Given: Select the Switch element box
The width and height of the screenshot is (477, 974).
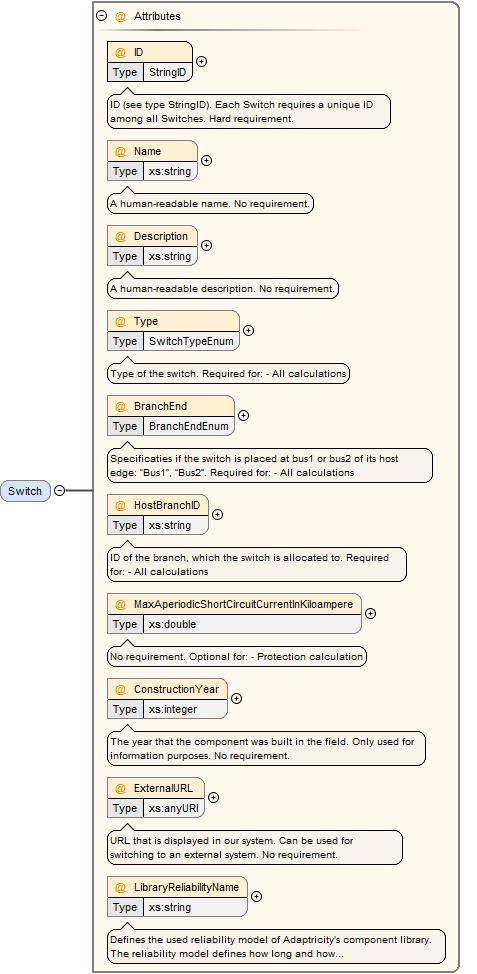Looking at the screenshot, I should (x=25, y=491).
